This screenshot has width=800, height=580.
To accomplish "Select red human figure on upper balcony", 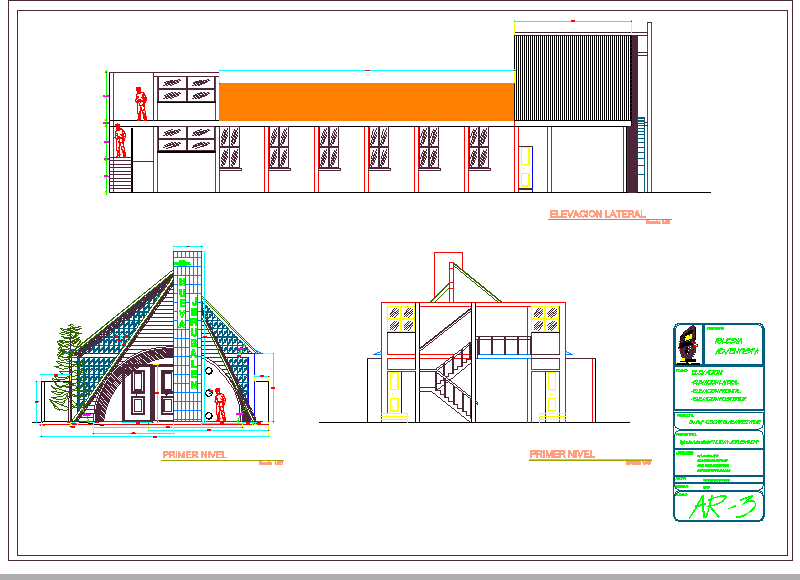I will [x=141, y=104].
